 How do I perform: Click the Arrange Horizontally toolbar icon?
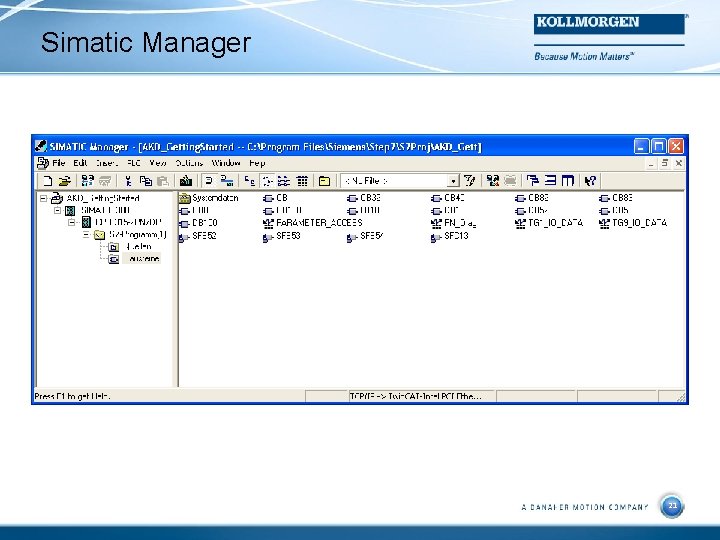tap(551, 181)
